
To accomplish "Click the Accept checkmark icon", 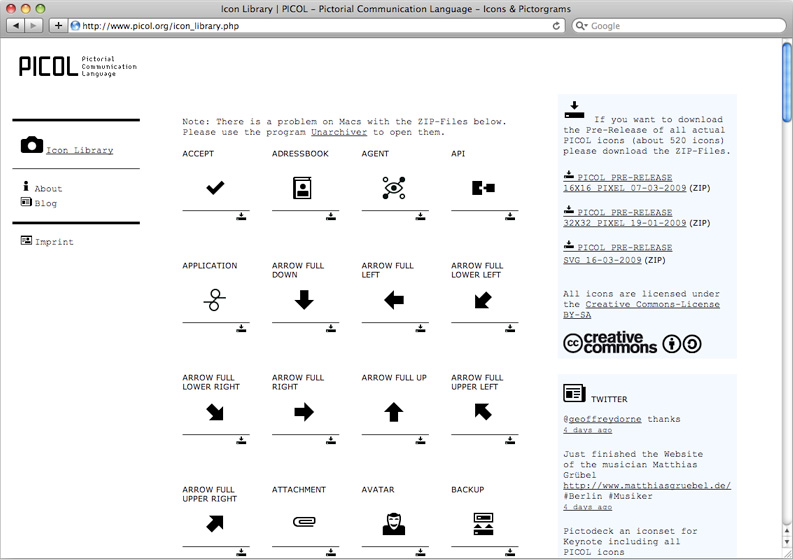I will click(215, 188).
